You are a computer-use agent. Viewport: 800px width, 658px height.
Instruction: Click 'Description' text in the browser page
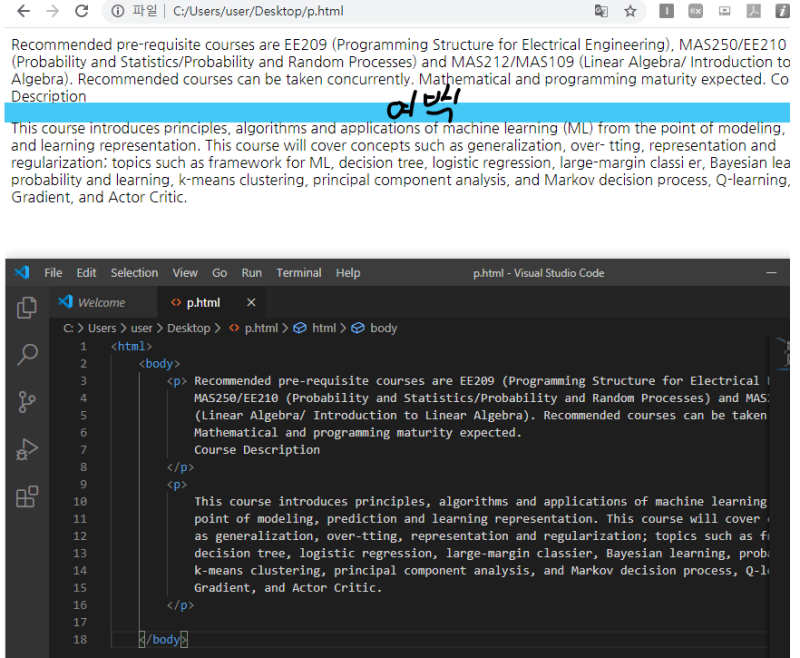click(49, 96)
